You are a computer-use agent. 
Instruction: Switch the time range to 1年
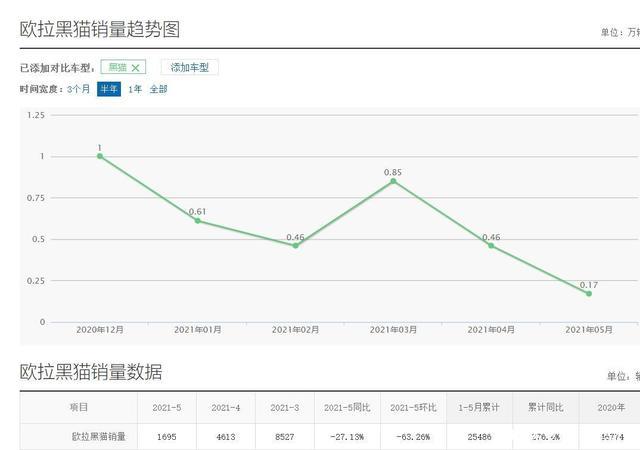point(135,89)
